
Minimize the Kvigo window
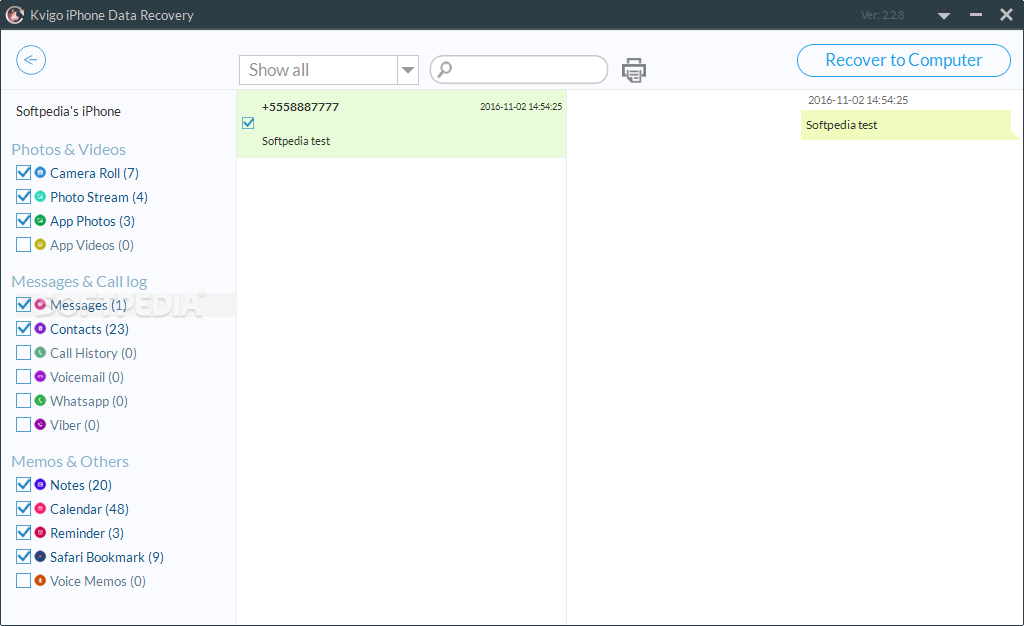[976, 14]
